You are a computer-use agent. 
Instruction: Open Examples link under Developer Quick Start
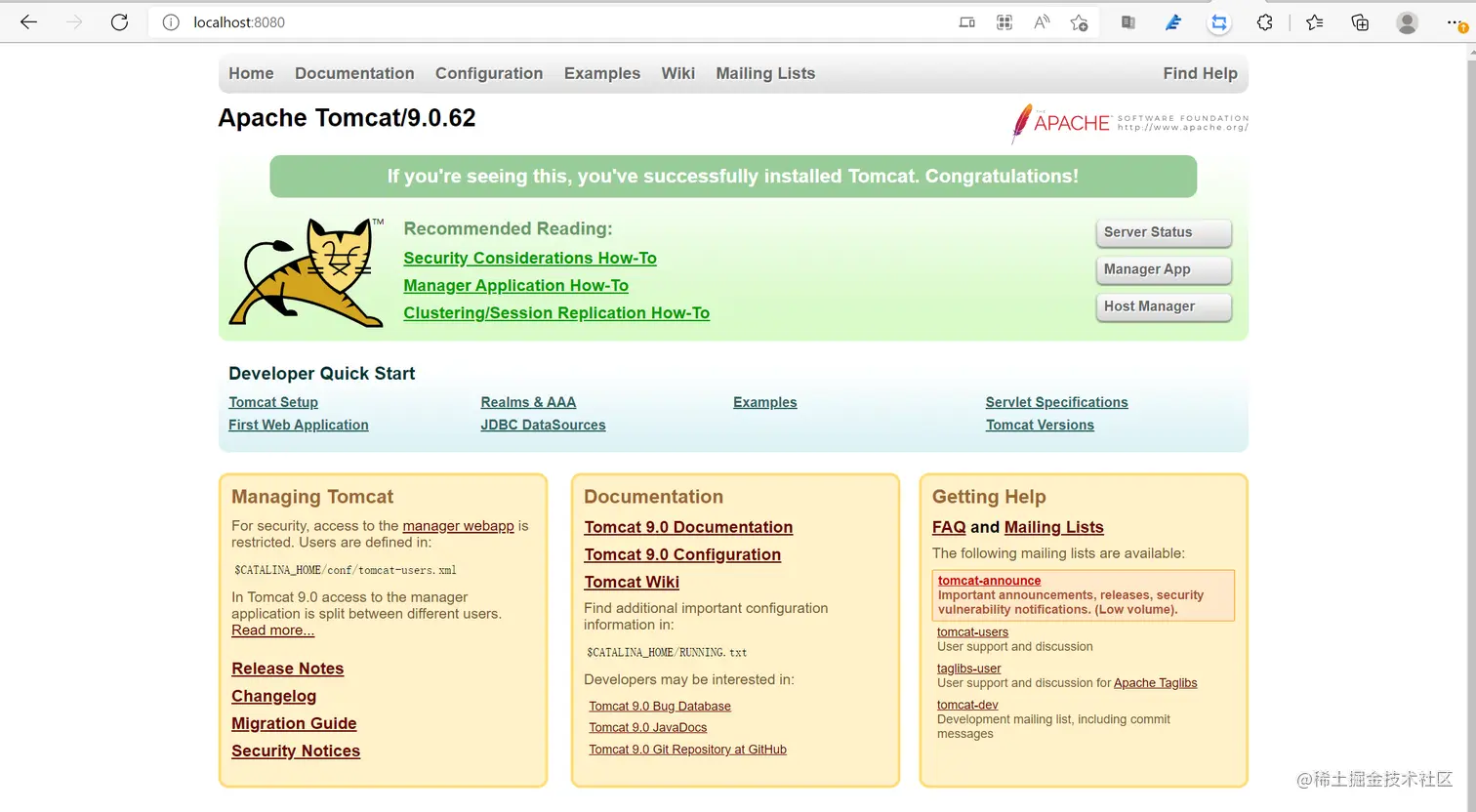click(x=765, y=402)
